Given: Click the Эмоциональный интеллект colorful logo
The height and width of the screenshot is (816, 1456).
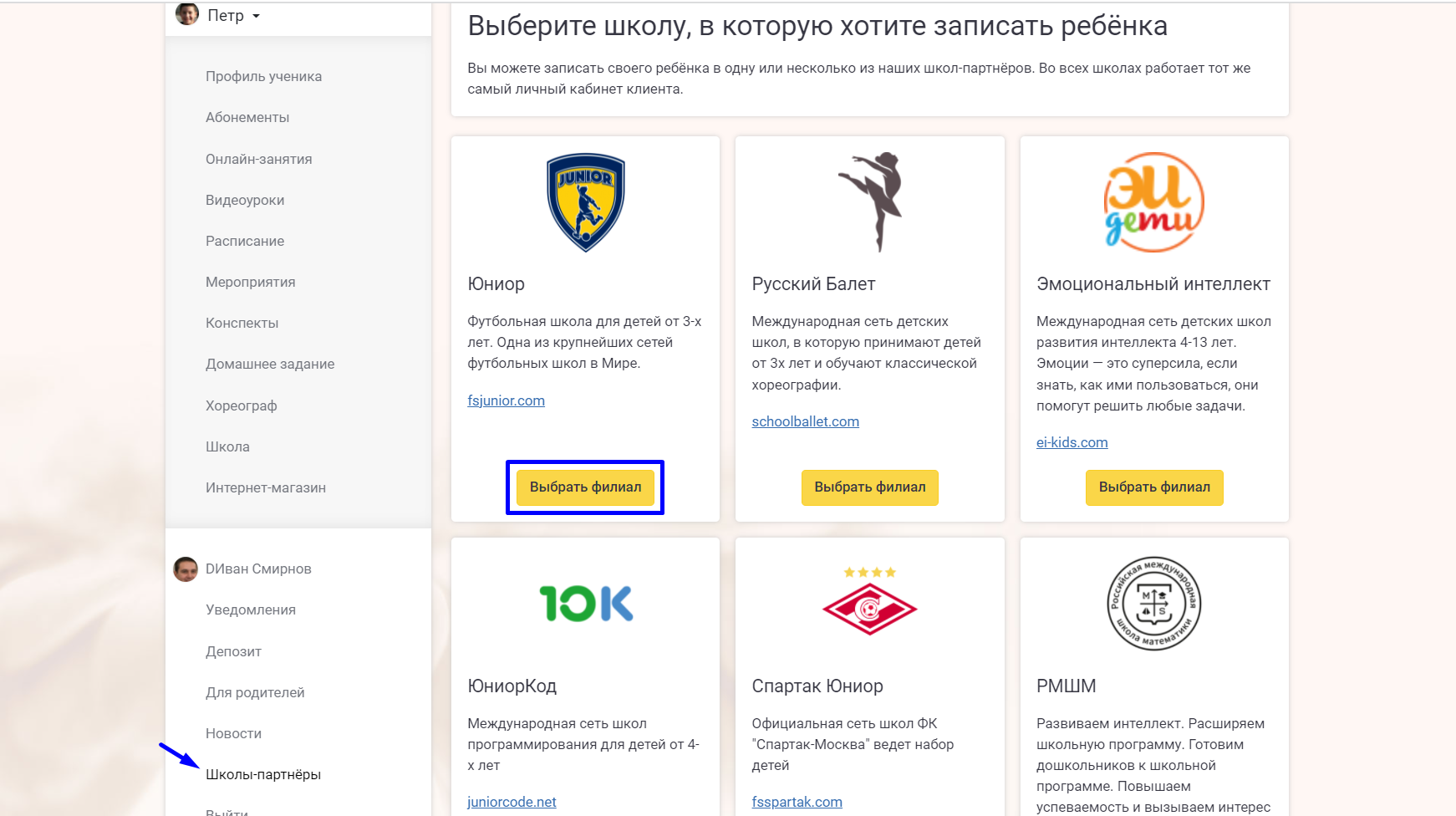Looking at the screenshot, I should coord(1154,202).
